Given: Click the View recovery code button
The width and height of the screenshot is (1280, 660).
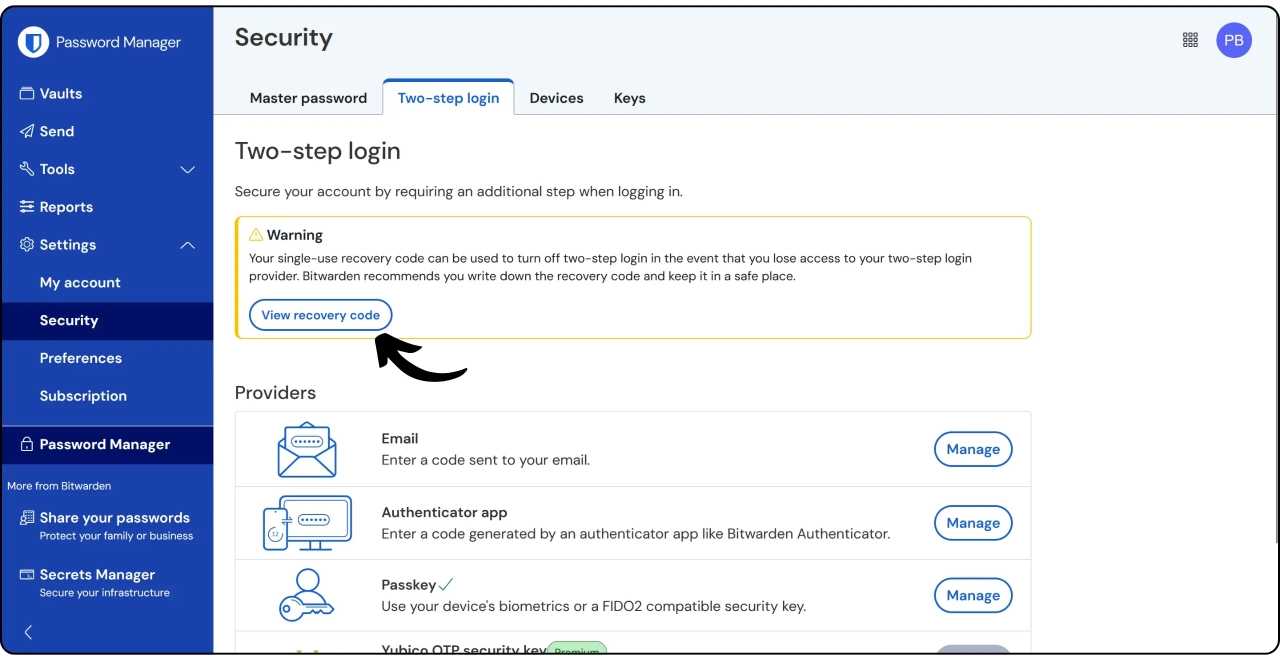Looking at the screenshot, I should [321, 315].
